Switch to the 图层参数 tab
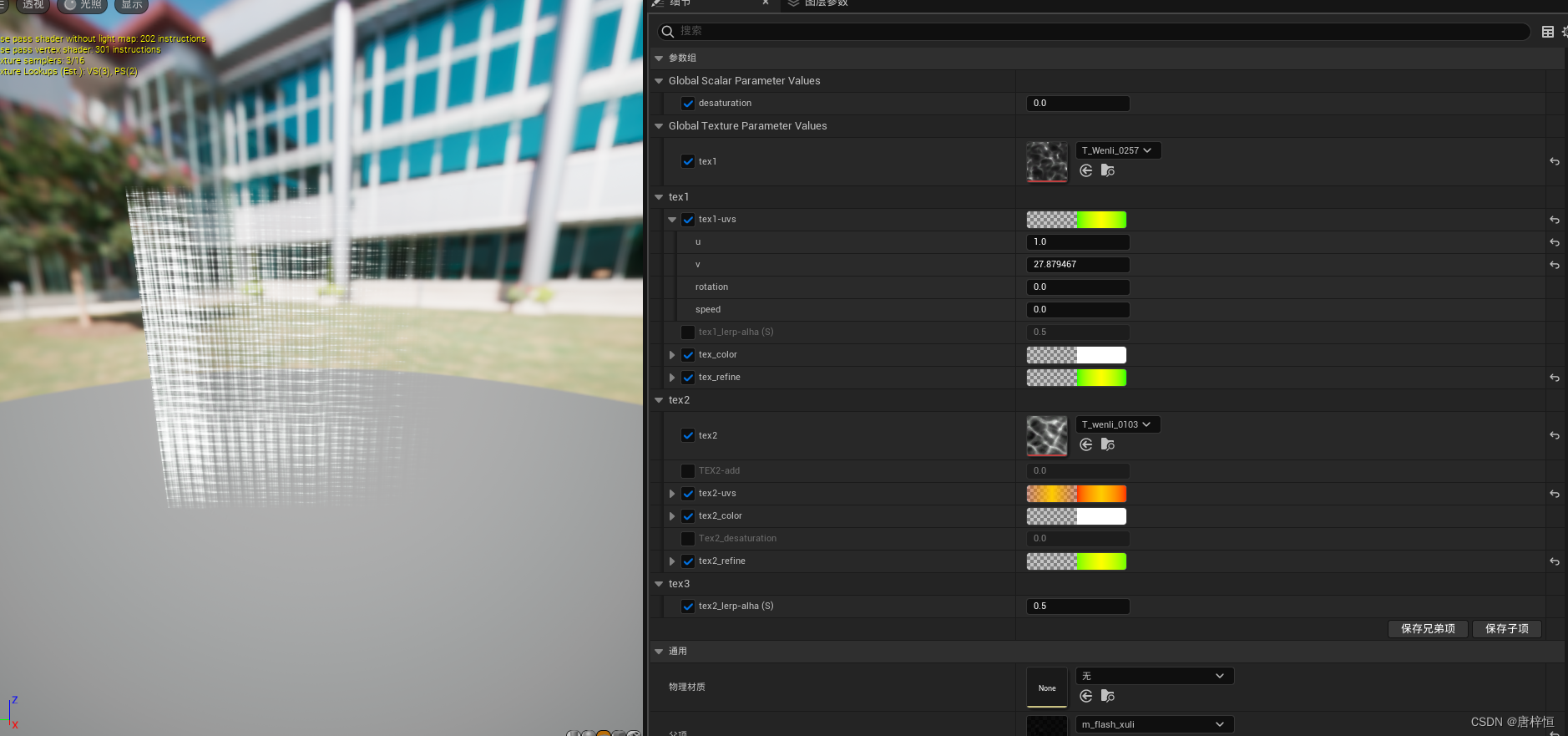Image resolution: width=1568 pixels, height=736 pixels. (x=817, y=3)
